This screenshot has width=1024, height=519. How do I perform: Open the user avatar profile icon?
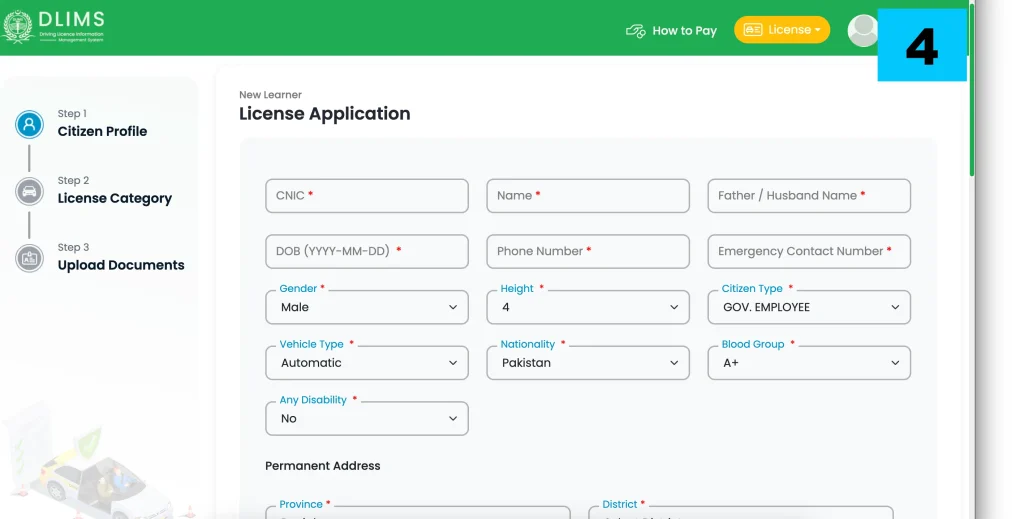pyautogui.click(x=863, y=31)
